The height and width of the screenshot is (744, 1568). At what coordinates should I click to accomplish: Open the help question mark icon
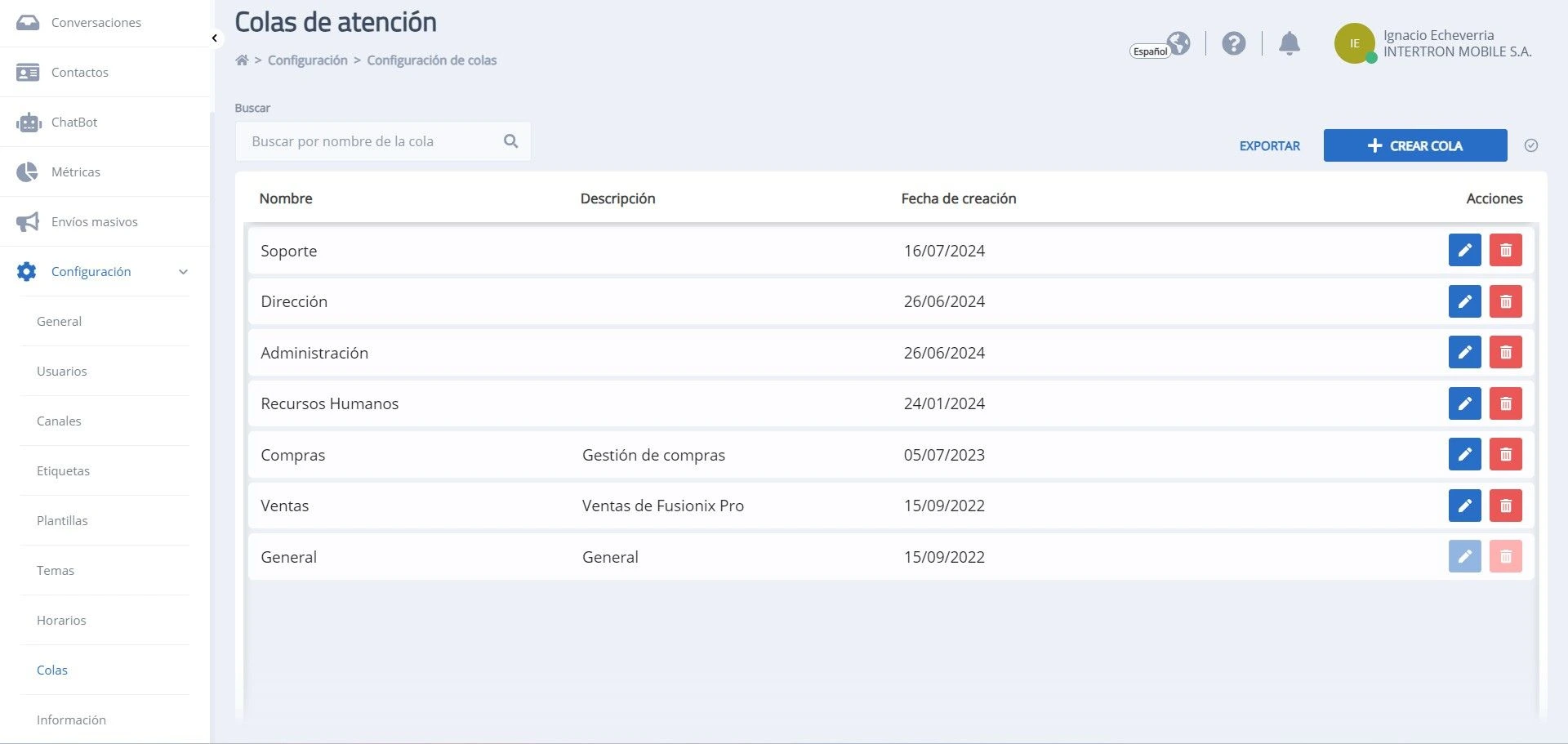click(x=1233, y=43)
